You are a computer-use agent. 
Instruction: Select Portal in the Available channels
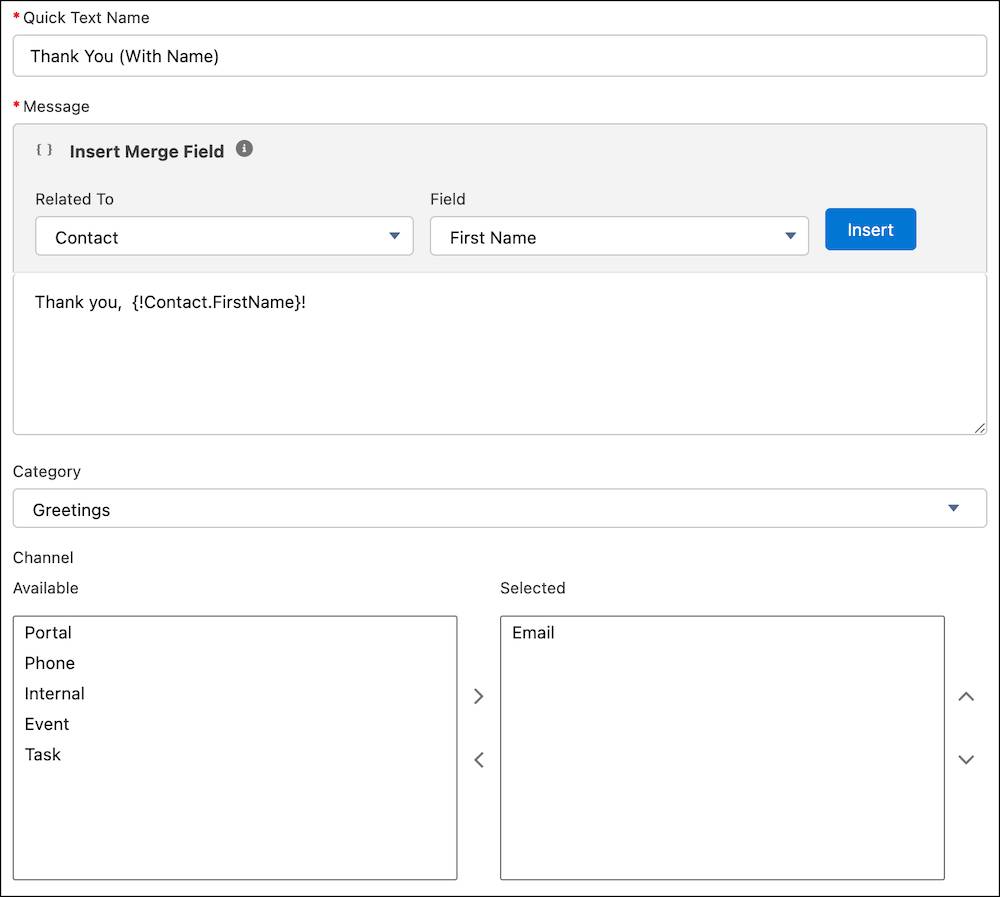(x=235, y=633)
